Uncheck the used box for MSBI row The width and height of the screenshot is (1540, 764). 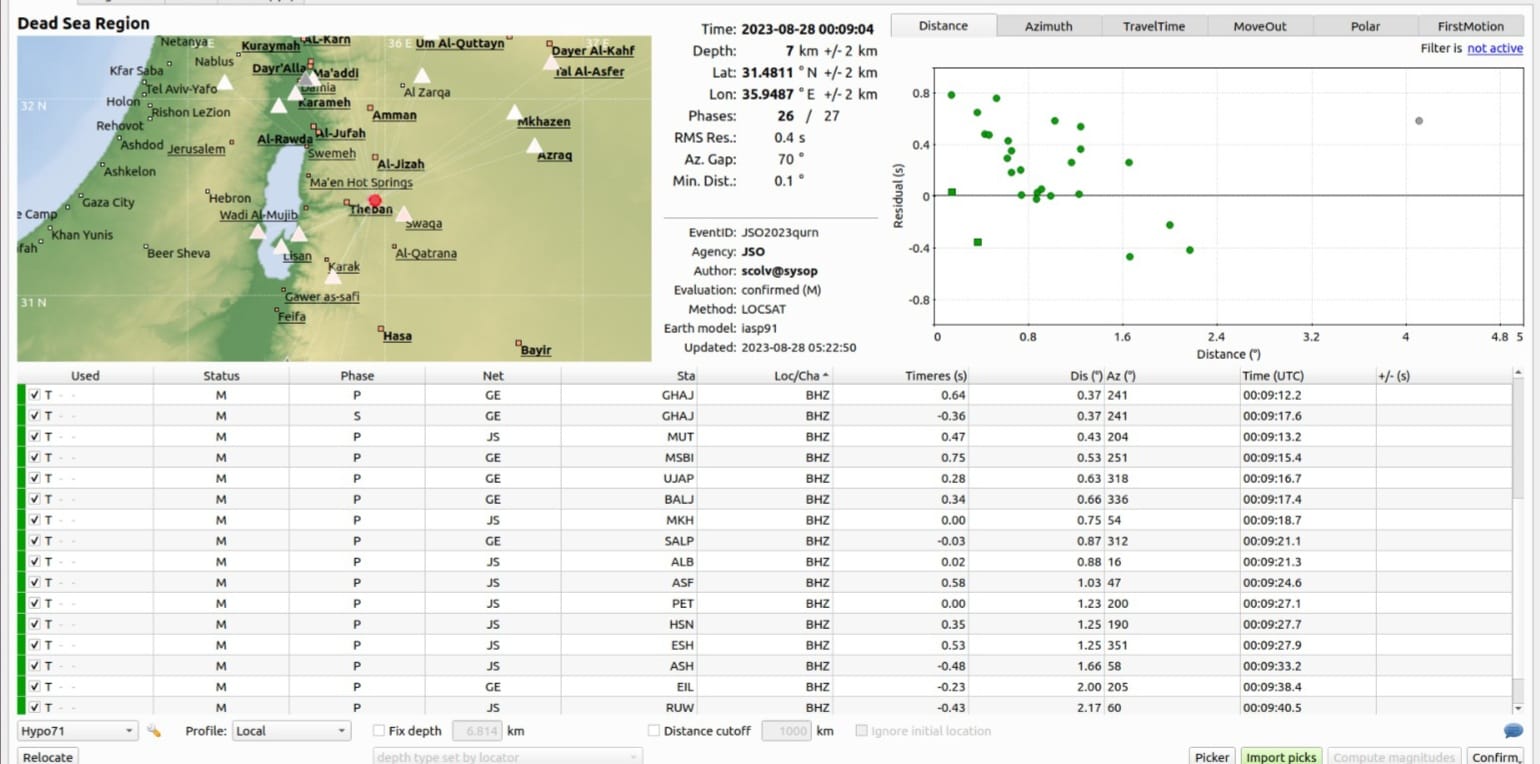35,458
